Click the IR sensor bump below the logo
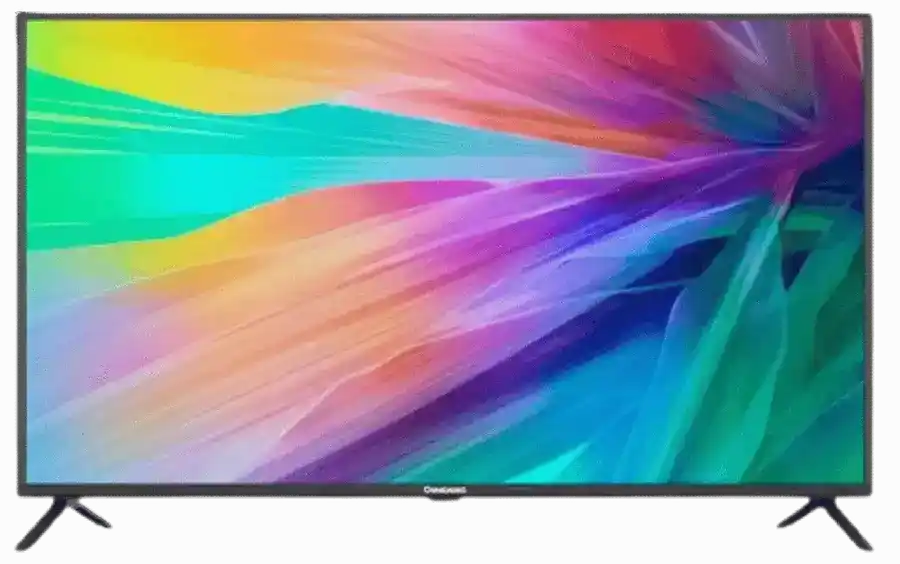The width and height of the screenshot is (900, 564). pyautogui.click(x=445, y=498)
